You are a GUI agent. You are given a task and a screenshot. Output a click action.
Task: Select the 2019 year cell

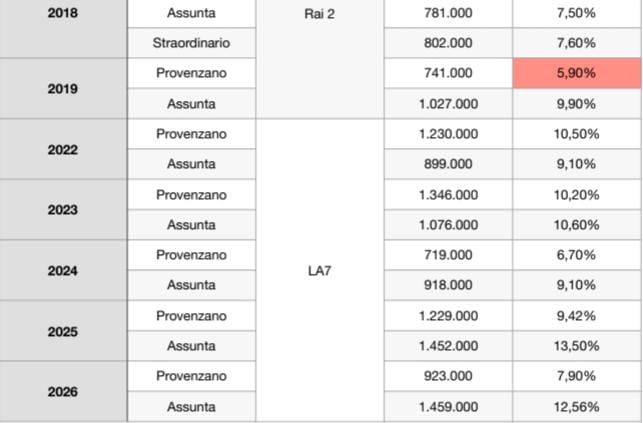tap(63, 89)
